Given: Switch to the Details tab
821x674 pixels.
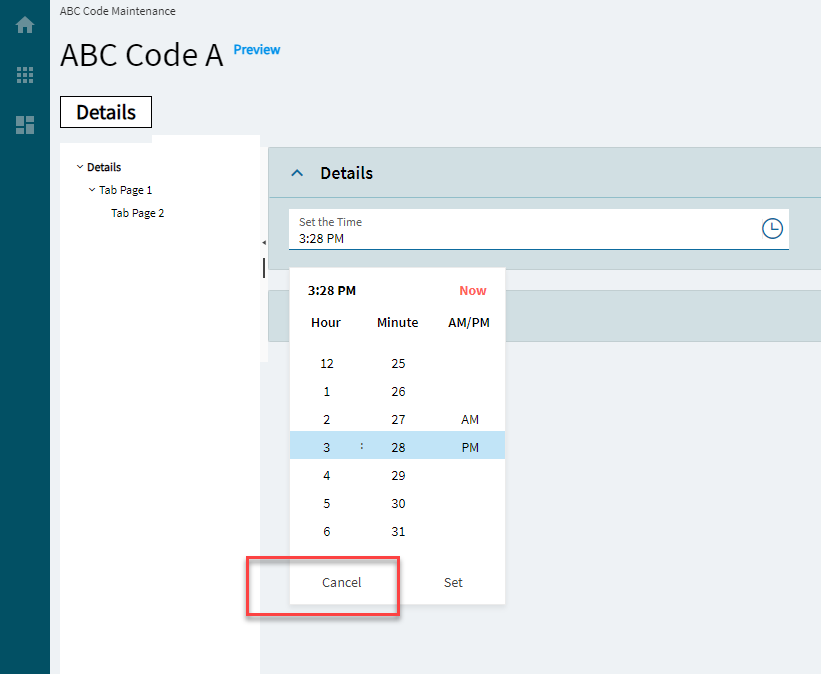Looking at the screenshot, I should click(106, 112).
